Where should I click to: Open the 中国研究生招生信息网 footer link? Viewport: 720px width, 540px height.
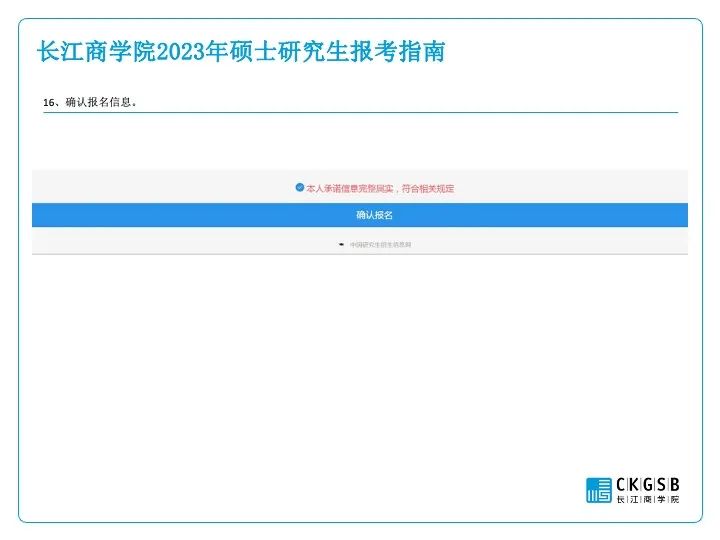380,245
